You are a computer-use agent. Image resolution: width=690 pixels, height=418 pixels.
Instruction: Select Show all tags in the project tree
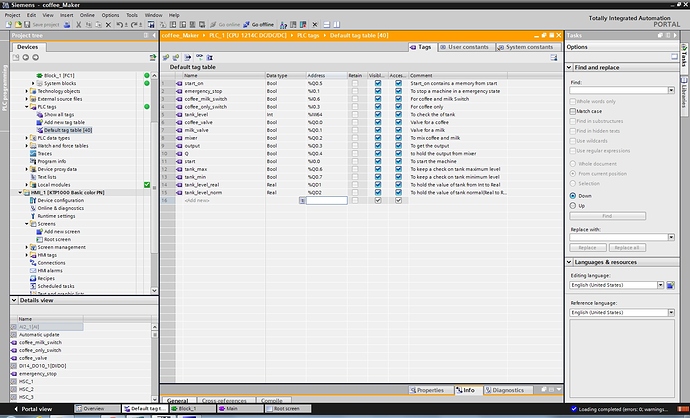pyautogui.click(x=59, y=114)
